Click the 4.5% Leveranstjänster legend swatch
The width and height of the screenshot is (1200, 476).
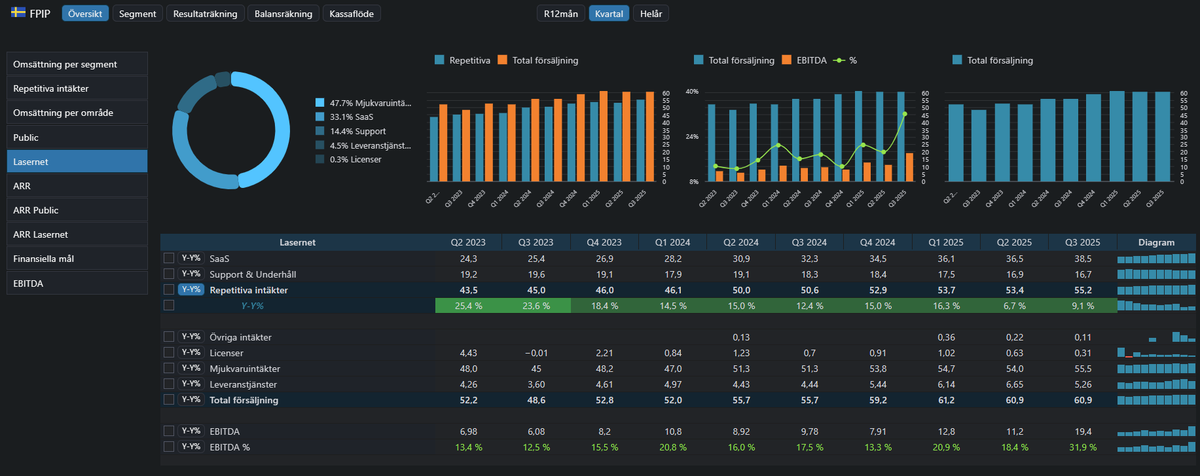(x=320, y=145)
